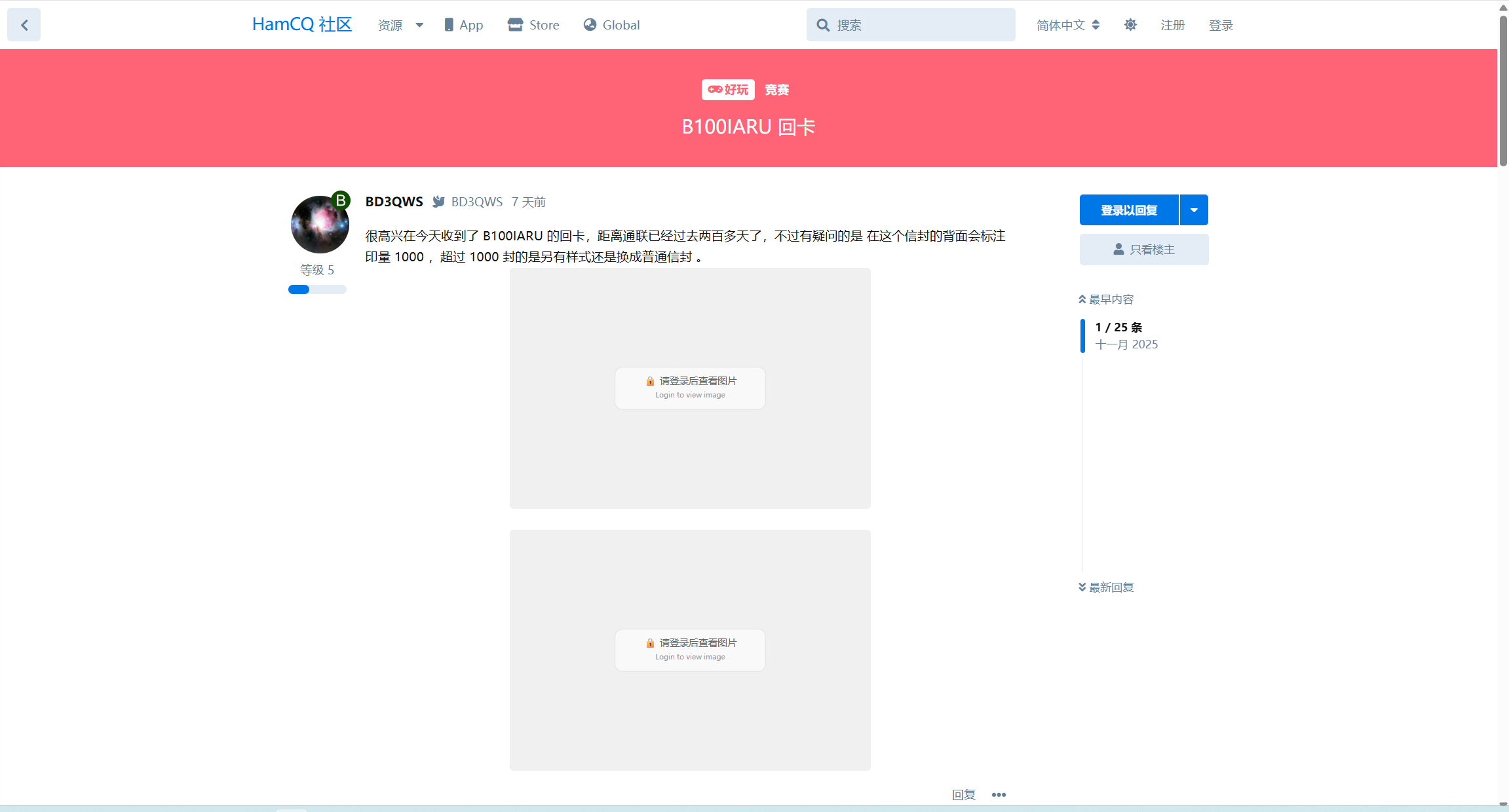Image resolution: width=1509 pixels, height=812 pixels.
Task: Click the back arrow button
Action: tap(24, 25)
